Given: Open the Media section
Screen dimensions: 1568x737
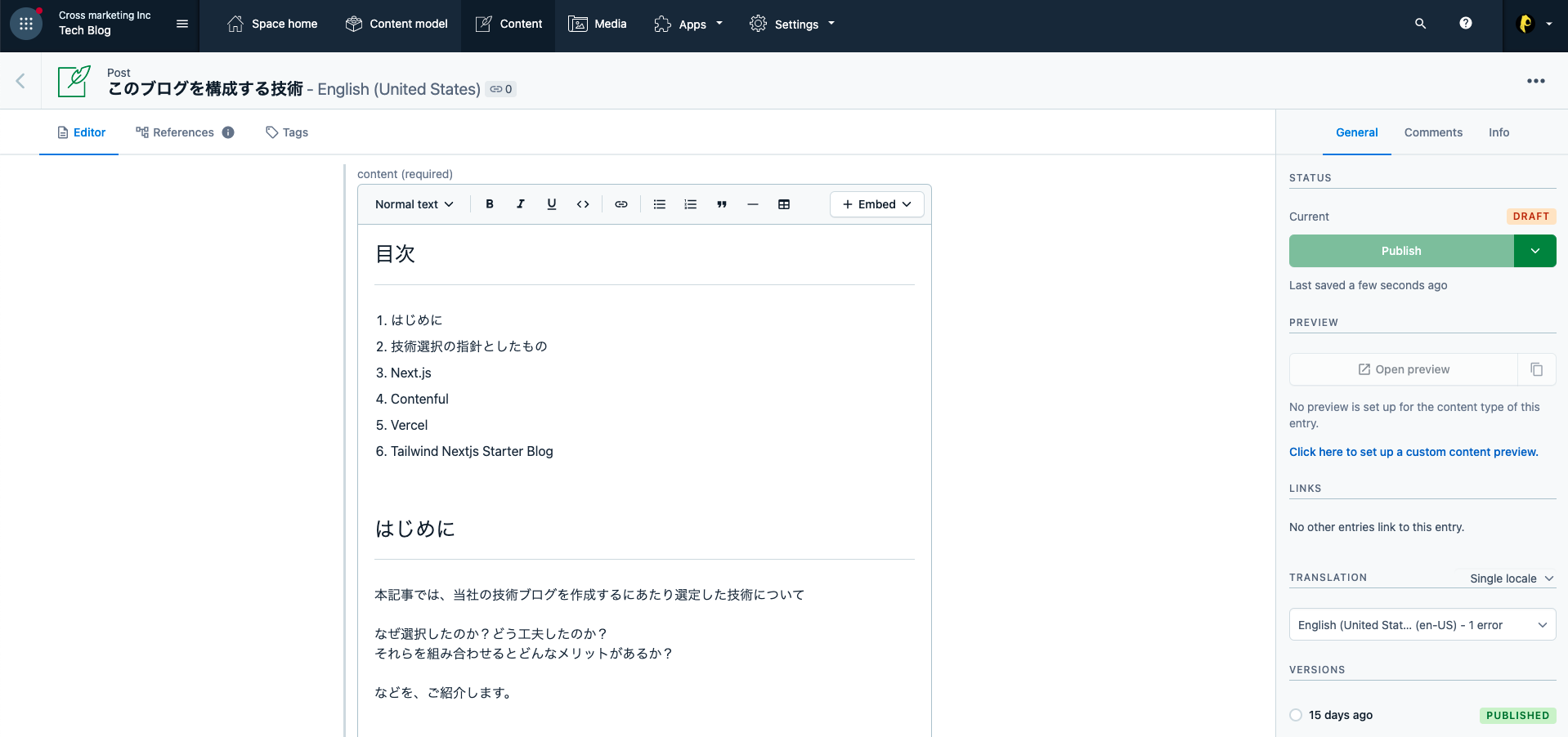Looking at the screenshot, I should click(598, 24).
